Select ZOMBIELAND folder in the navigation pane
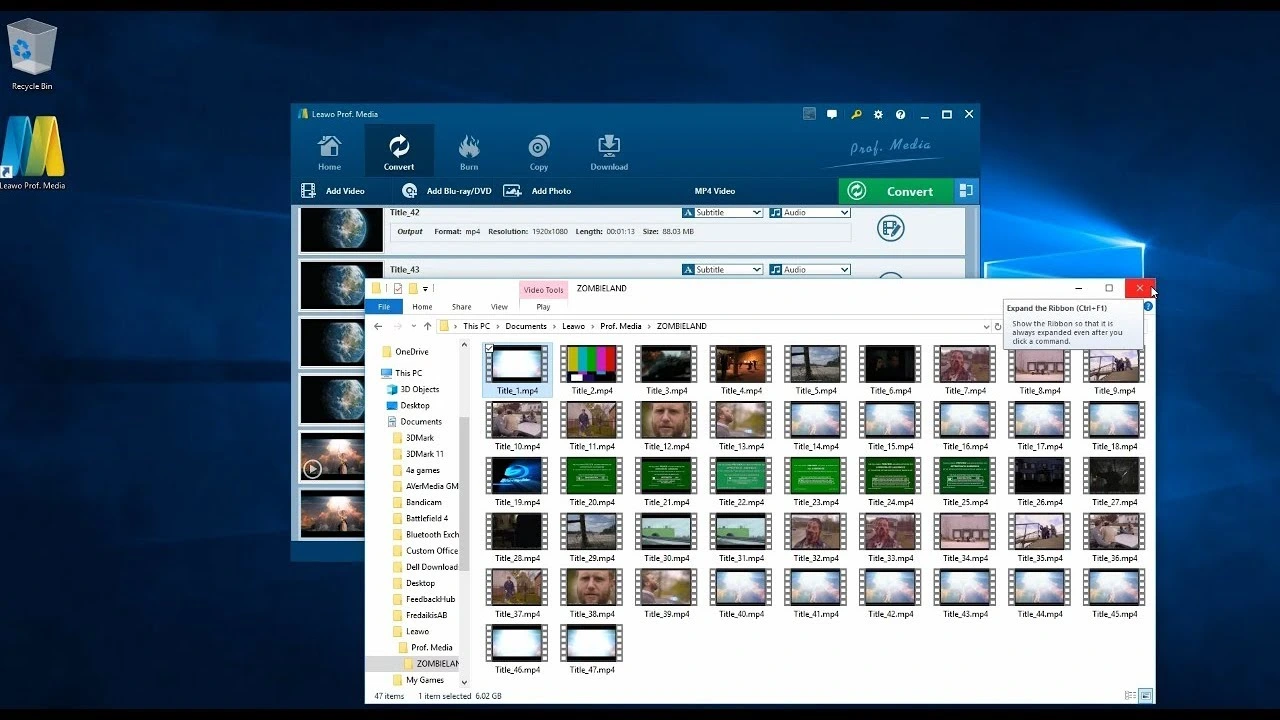 pos(433,663)
